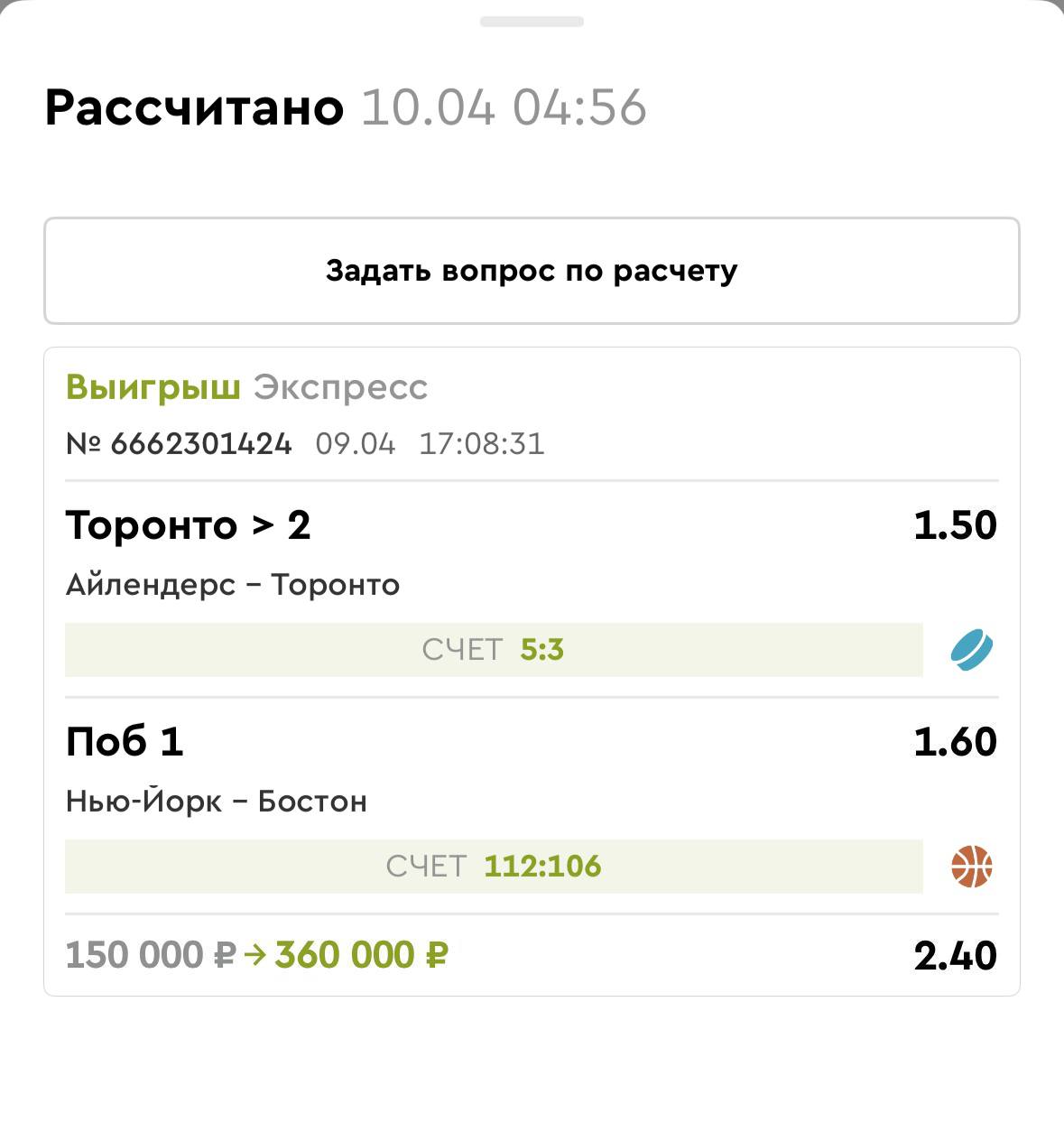This screenshot has height=1132, width=1064.
Task: Click the hockey puck sport icon
Action: pyautogui.click(x=971, y=650)
